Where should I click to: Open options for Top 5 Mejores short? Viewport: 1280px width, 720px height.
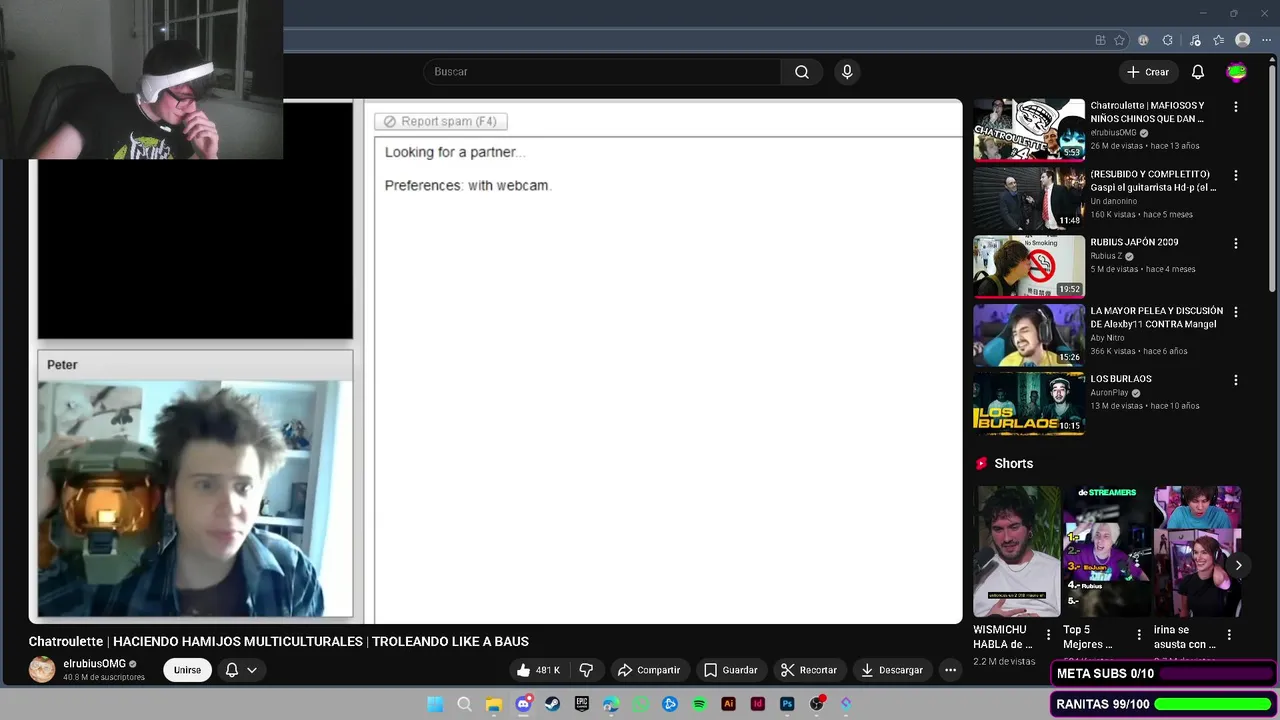pos(1139,635)
